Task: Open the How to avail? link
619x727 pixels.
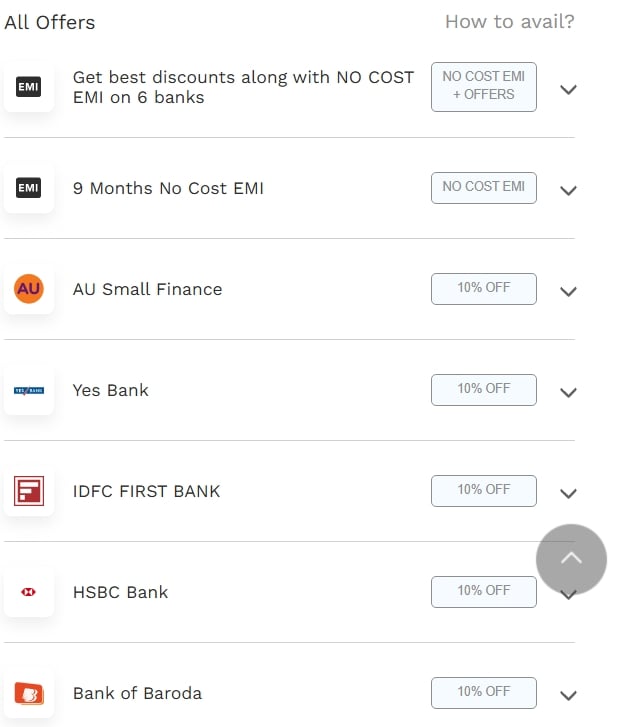Action: pyautogui.click(x=509, y=22)
